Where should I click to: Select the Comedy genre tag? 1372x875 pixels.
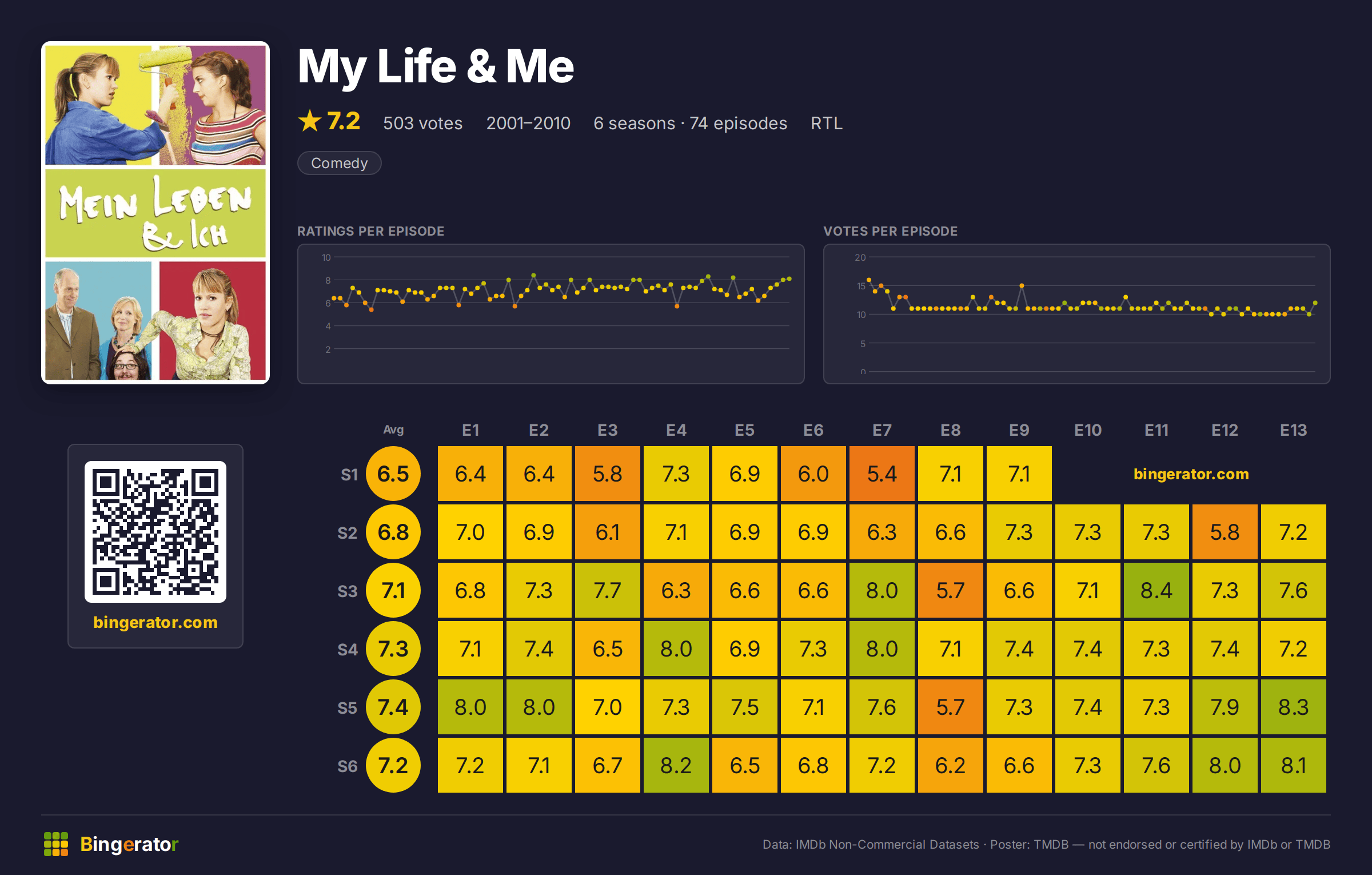point(339,163)
